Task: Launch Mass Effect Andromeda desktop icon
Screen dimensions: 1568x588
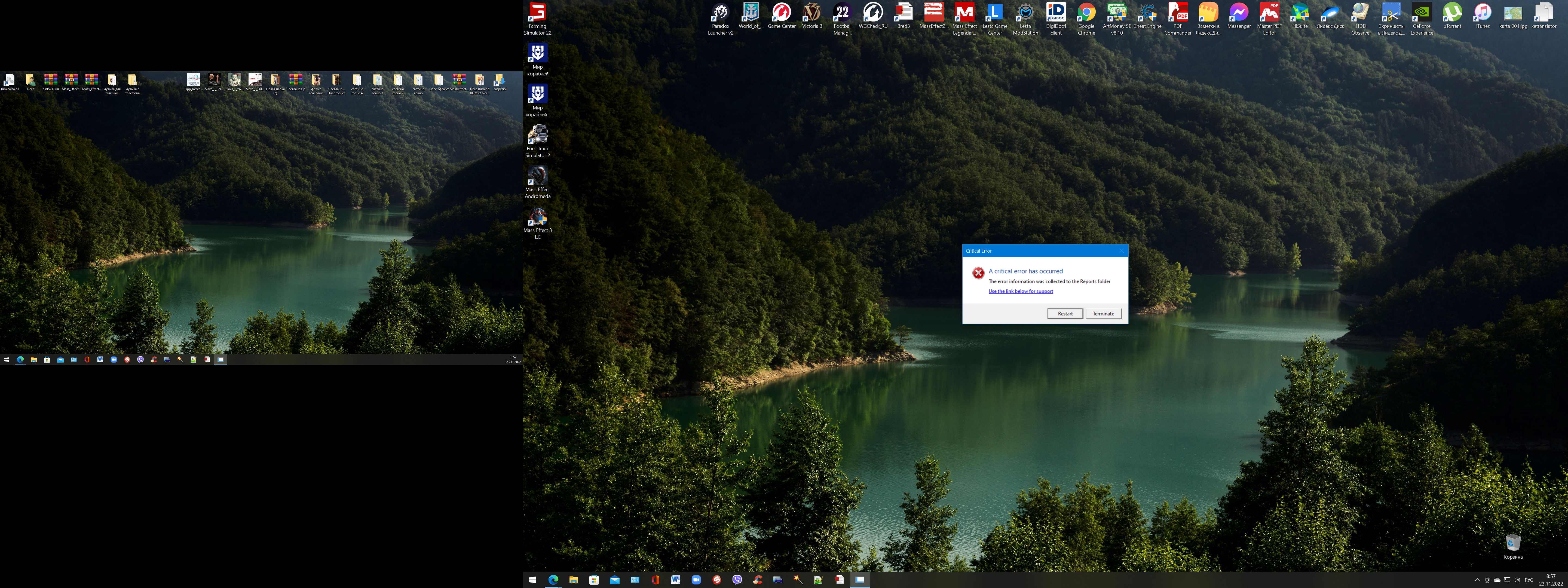Action: point(537,182)
